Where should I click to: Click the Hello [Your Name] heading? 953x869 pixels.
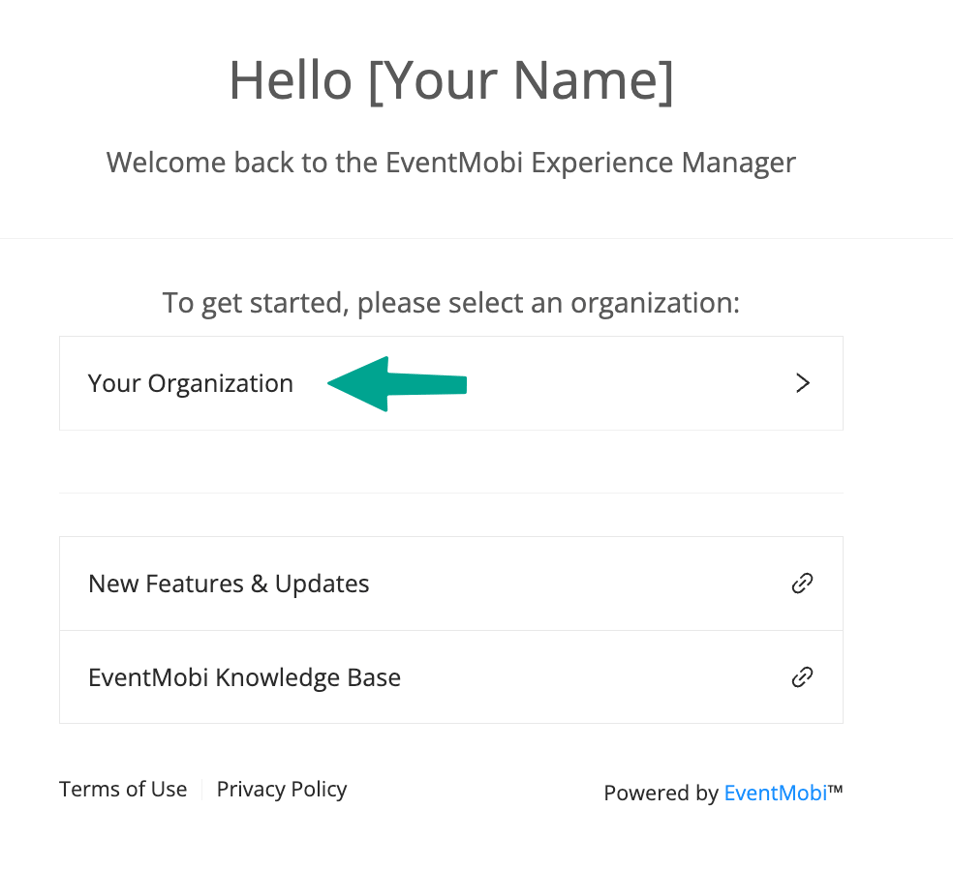(x=451, y=80)
